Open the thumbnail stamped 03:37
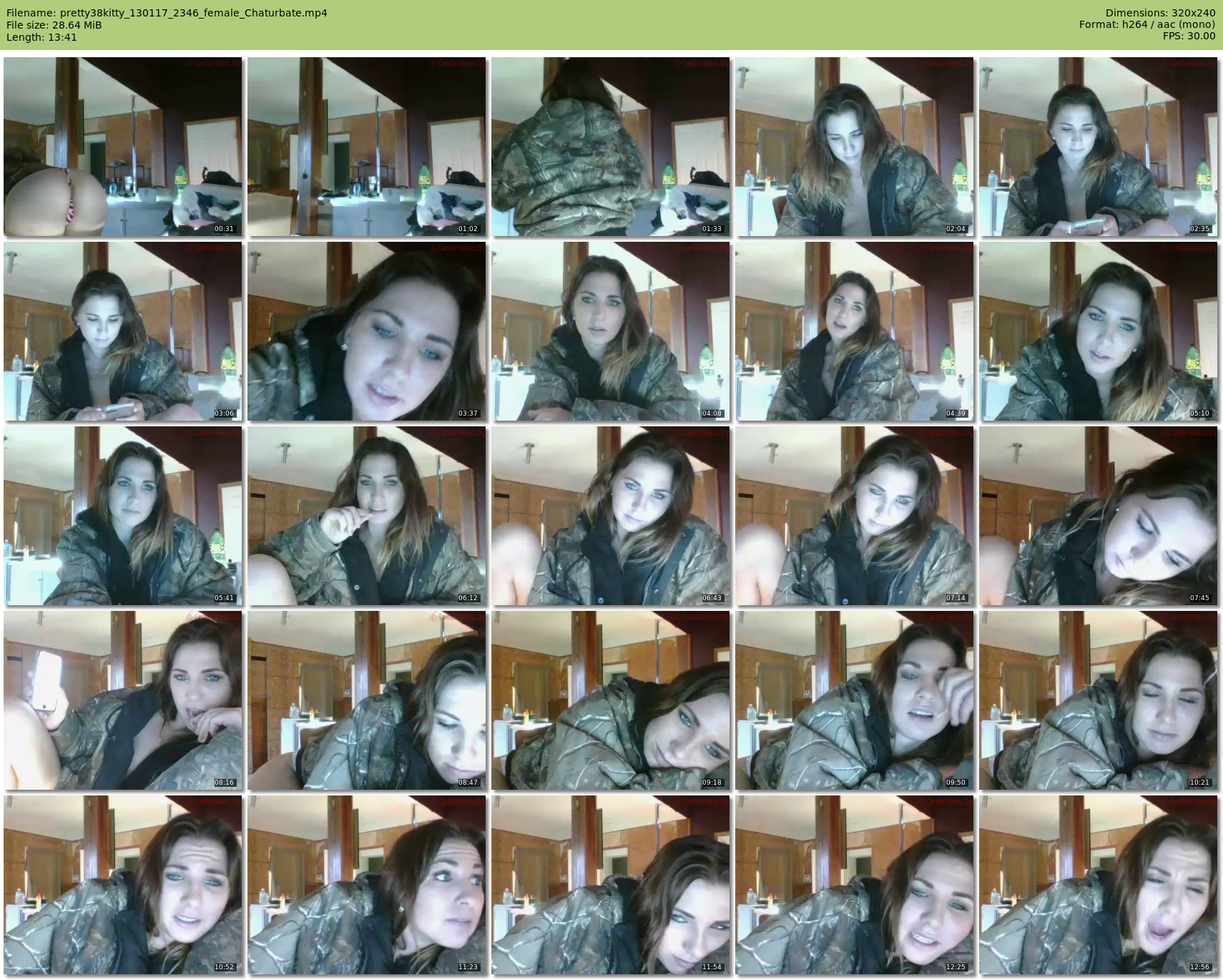 pos(367,331)
